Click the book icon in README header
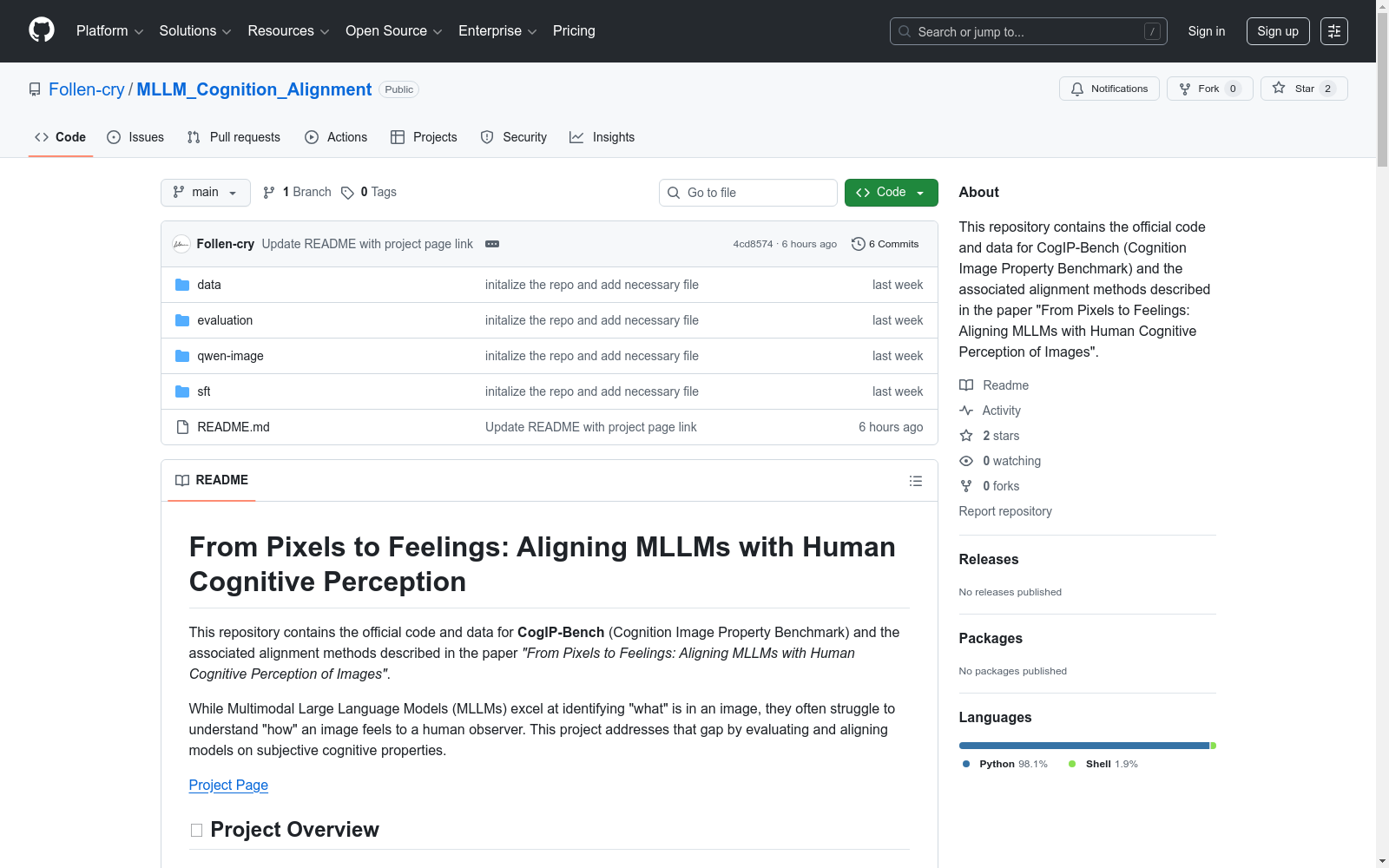Screen dimensions: 1389x868 point(182,480)
